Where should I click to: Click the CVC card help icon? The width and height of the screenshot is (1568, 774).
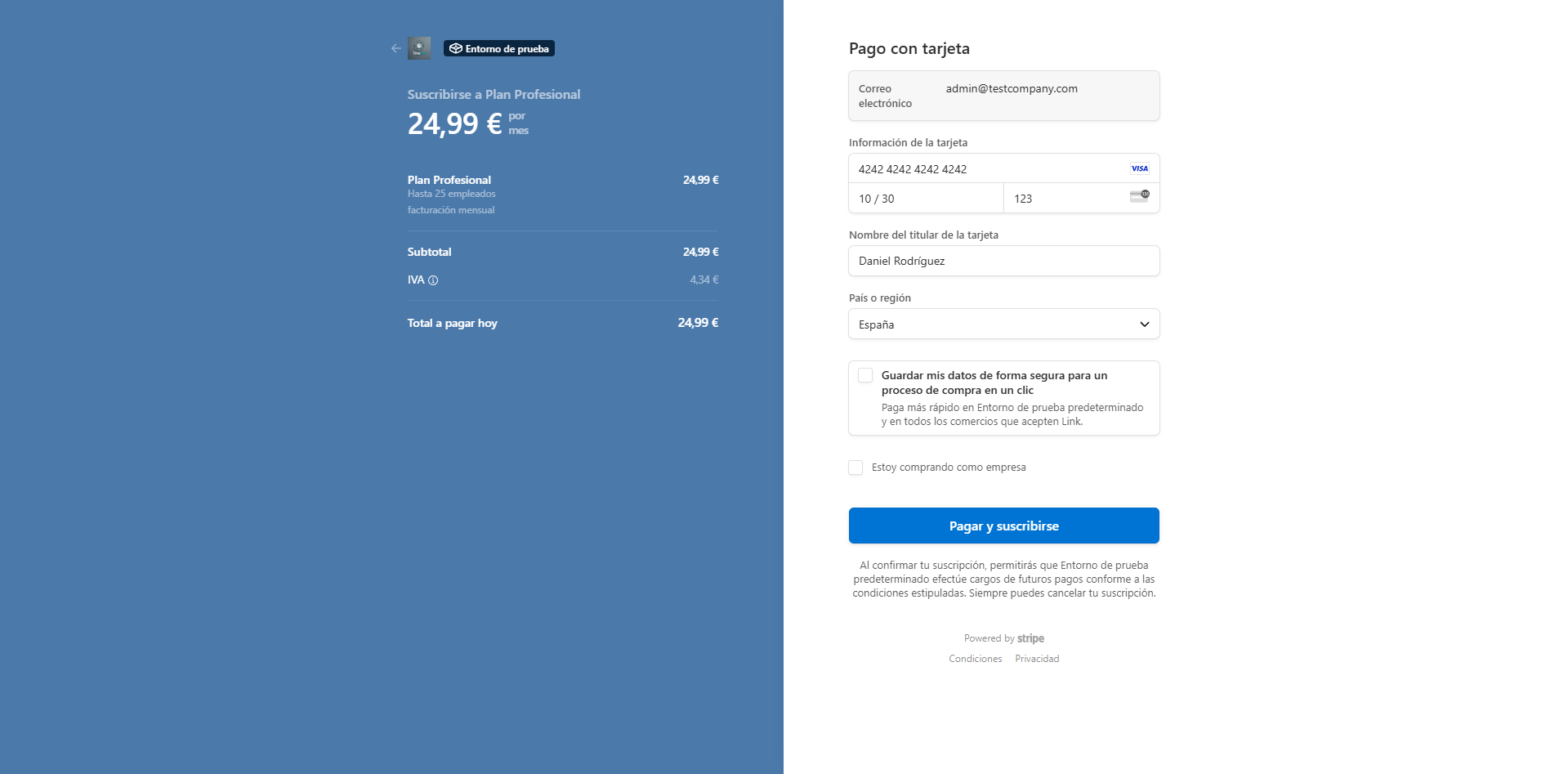click(x=1140, y=196)
